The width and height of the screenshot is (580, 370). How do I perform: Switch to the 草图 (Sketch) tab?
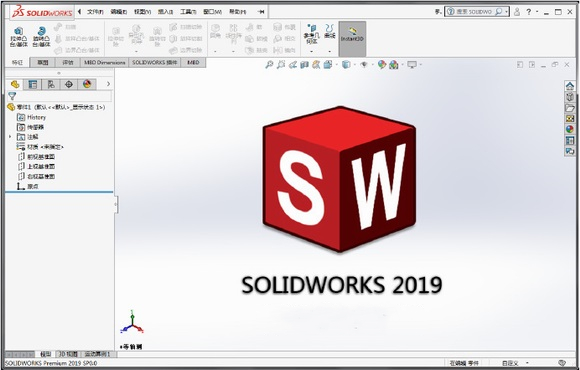pyautogui.click(x=43, y=63)
